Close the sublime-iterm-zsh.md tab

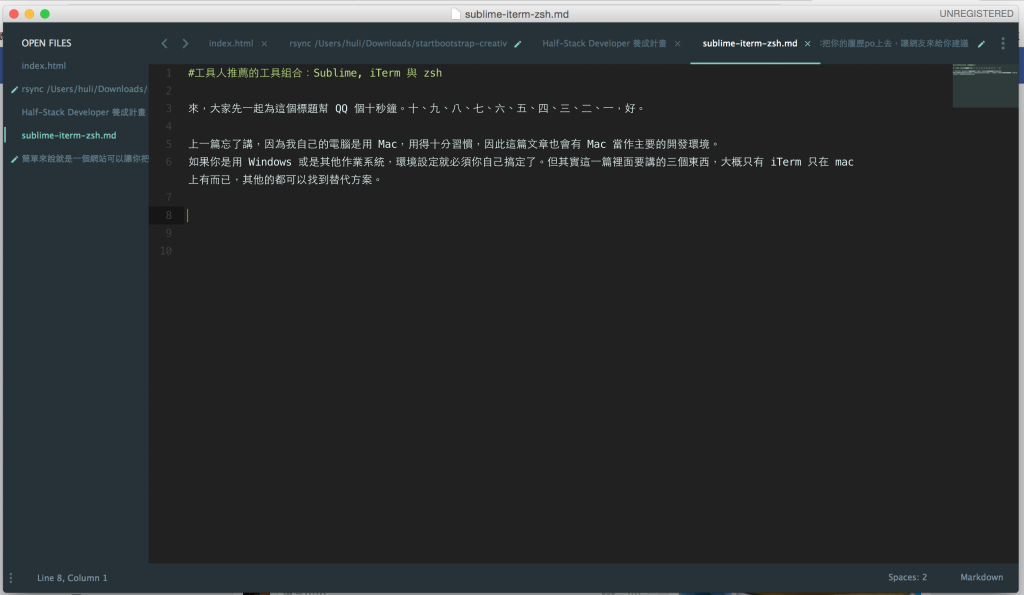click(x=807, y=44)
